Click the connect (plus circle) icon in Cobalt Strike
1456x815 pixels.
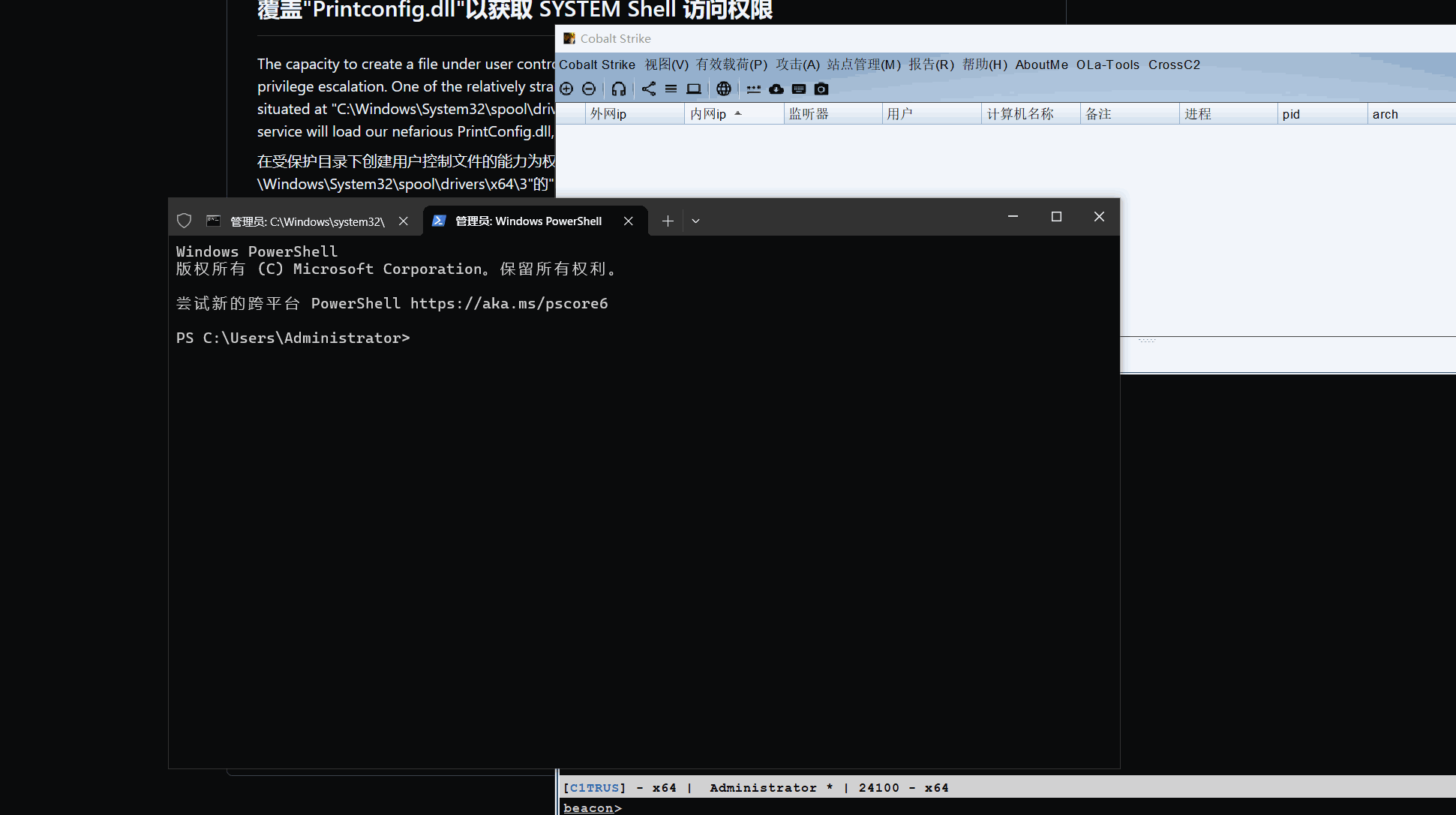[x=566, y=89]
